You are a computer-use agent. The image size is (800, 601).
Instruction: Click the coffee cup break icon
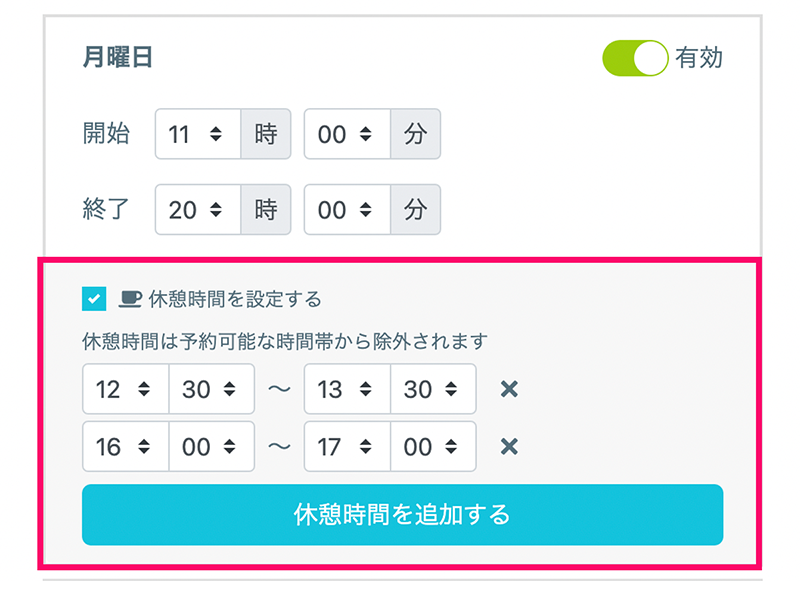click(x=130, y=298)
